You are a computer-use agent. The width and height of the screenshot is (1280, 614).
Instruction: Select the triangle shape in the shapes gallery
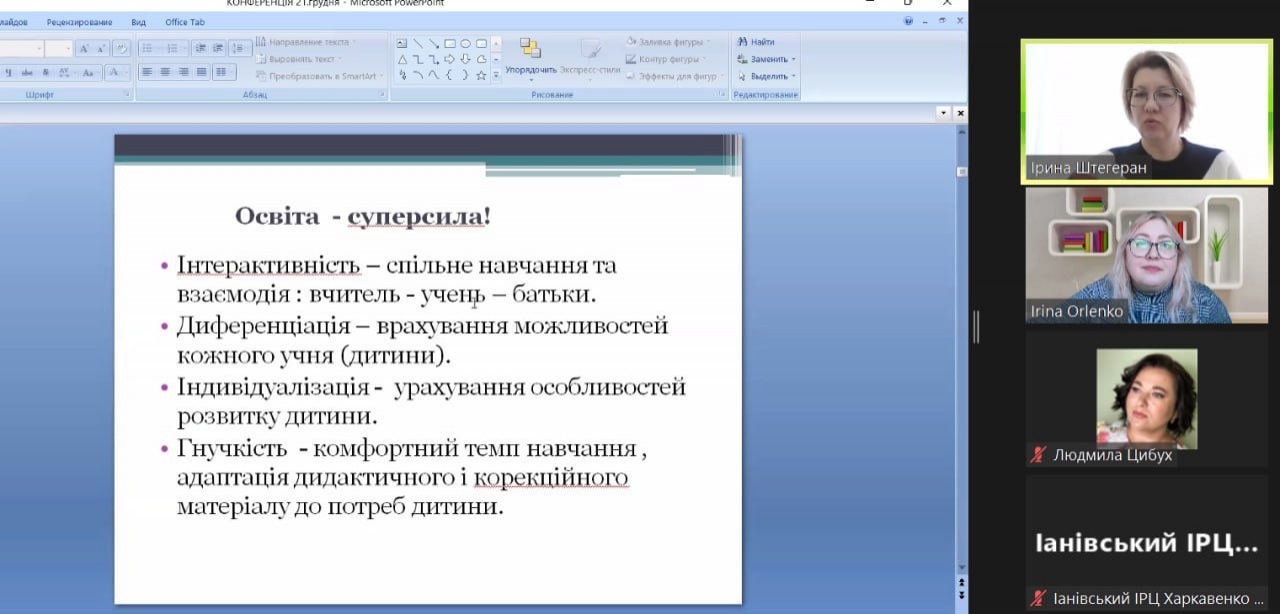pyautogui.click(x=402, y=59)
